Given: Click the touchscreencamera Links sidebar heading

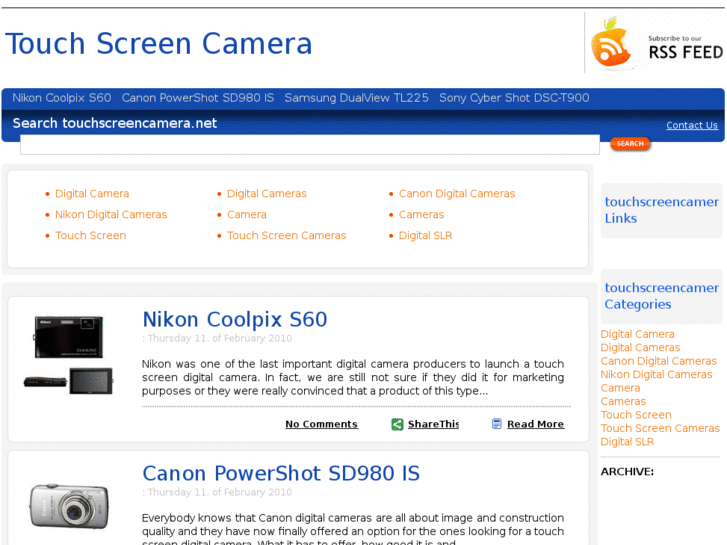Looking at the screenshot, I should coord(662,210).
